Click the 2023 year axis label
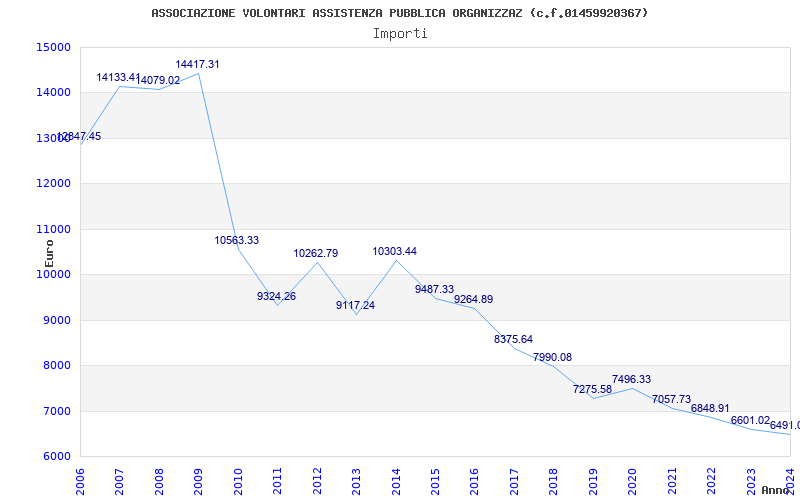This screenshot has width=800, height=500. point(751,480)
